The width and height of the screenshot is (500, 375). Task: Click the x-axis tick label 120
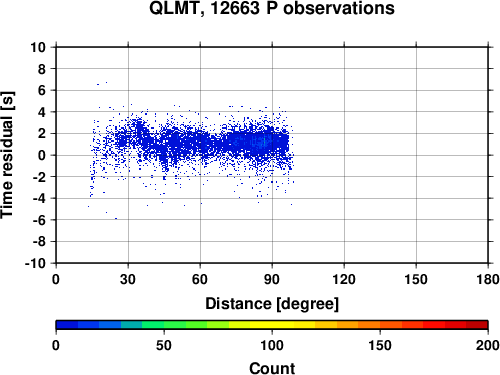344,279
